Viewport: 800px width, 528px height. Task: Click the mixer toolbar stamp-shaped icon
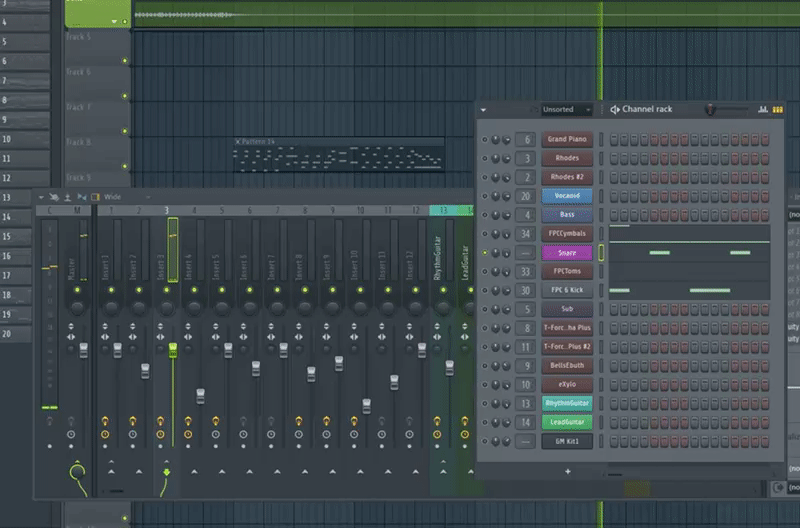[67, 197]
